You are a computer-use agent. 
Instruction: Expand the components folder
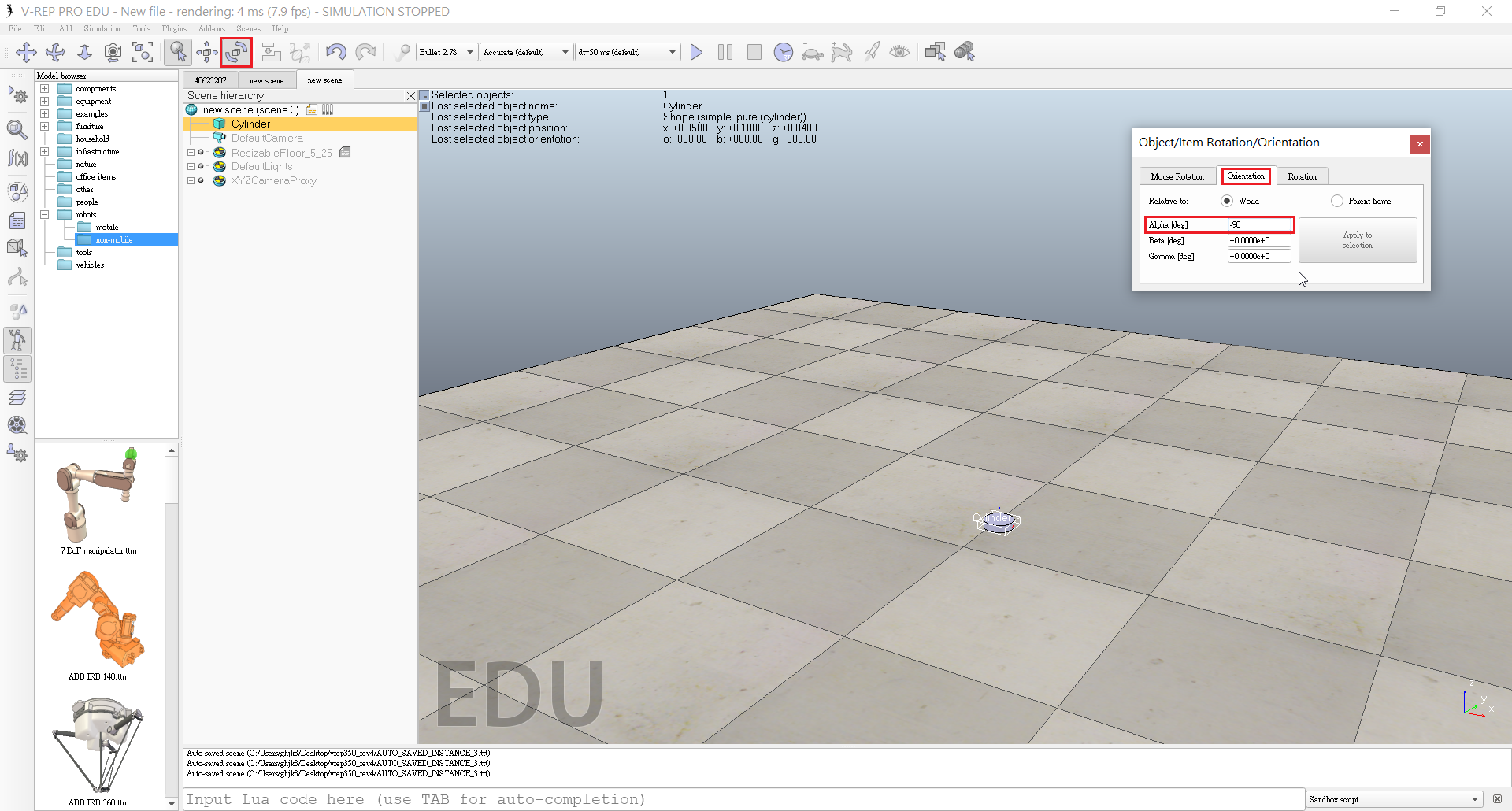click(45, 89)
